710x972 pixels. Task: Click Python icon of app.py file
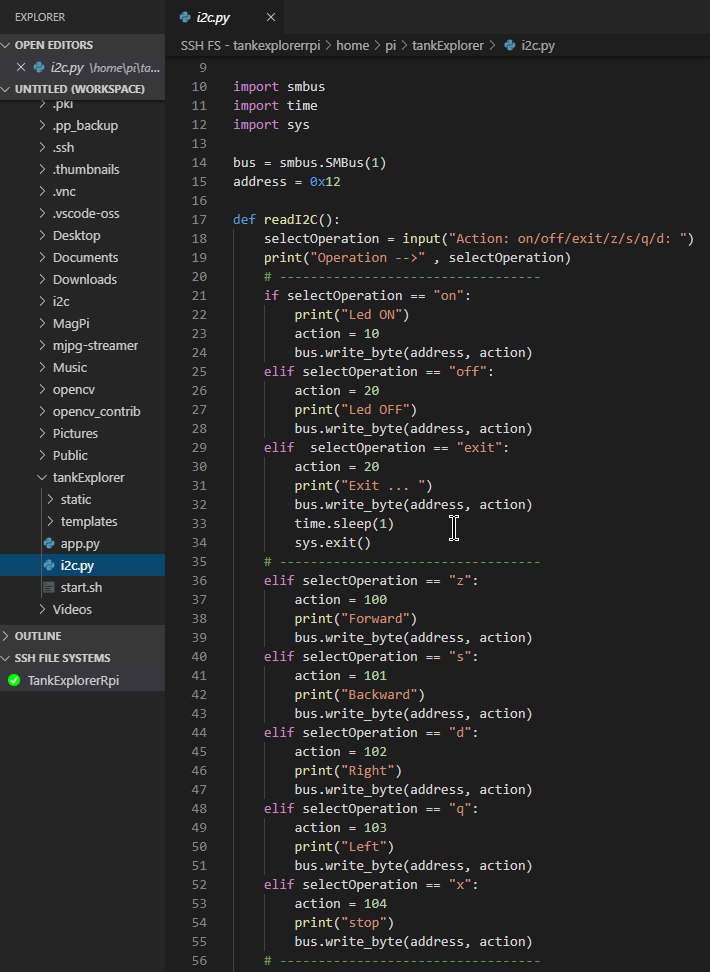point(49,543)
